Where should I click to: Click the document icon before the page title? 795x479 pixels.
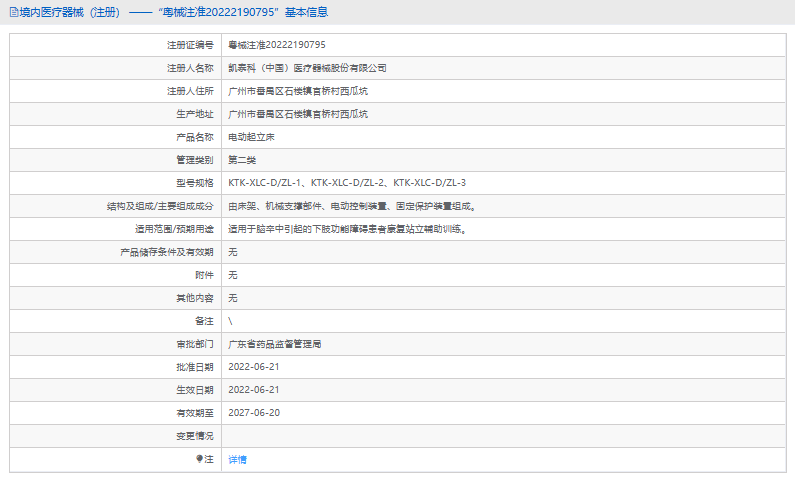pos(14,12)
